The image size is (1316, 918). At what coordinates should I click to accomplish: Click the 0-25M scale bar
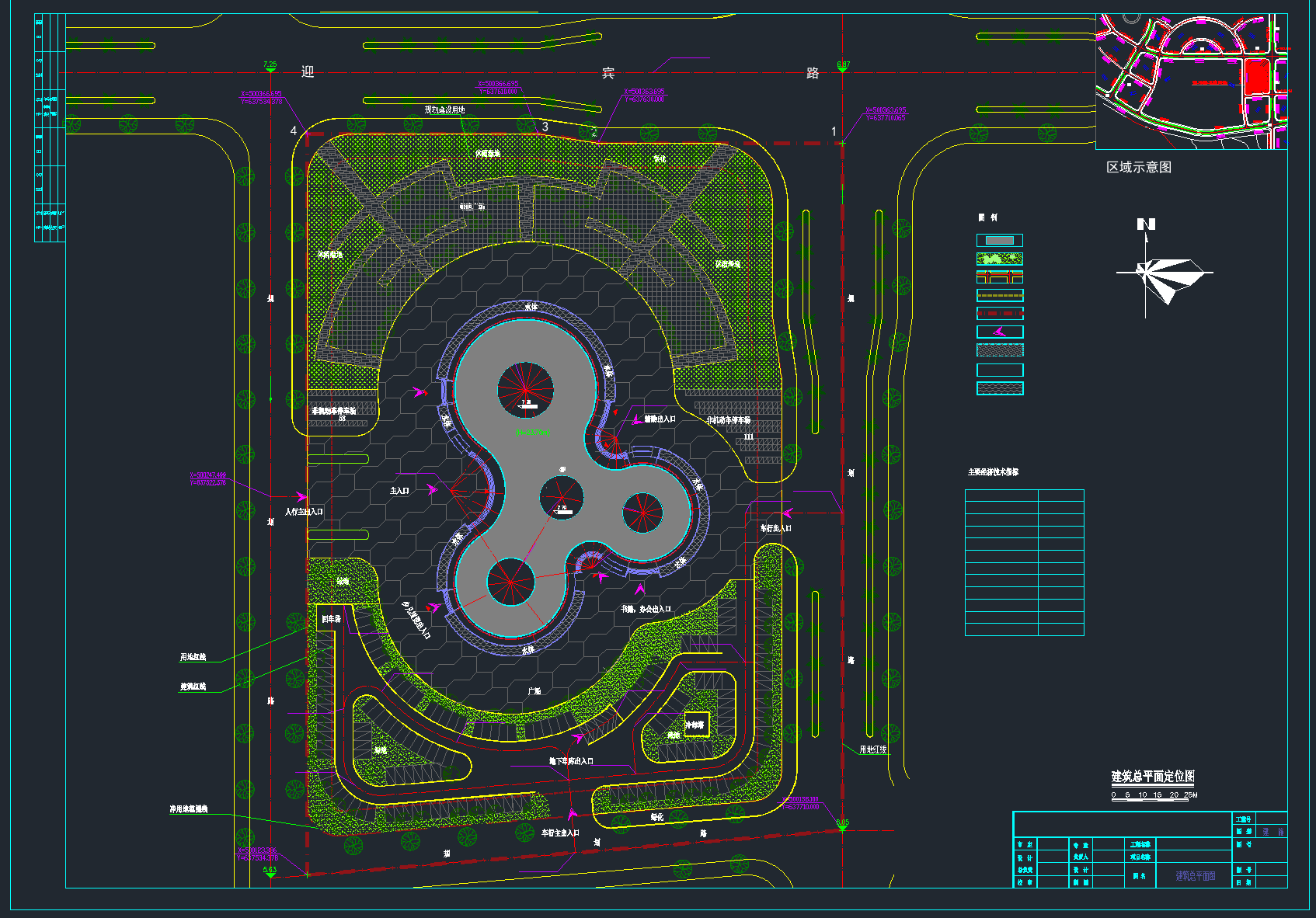click(1154, 797)
